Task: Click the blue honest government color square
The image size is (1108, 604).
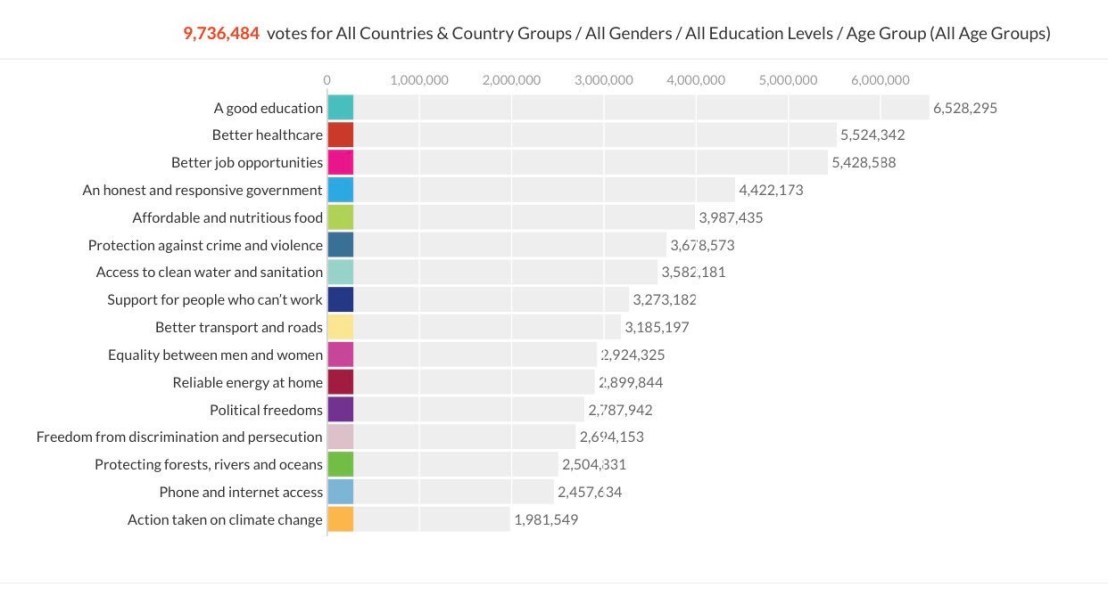Action: point(340,190)
